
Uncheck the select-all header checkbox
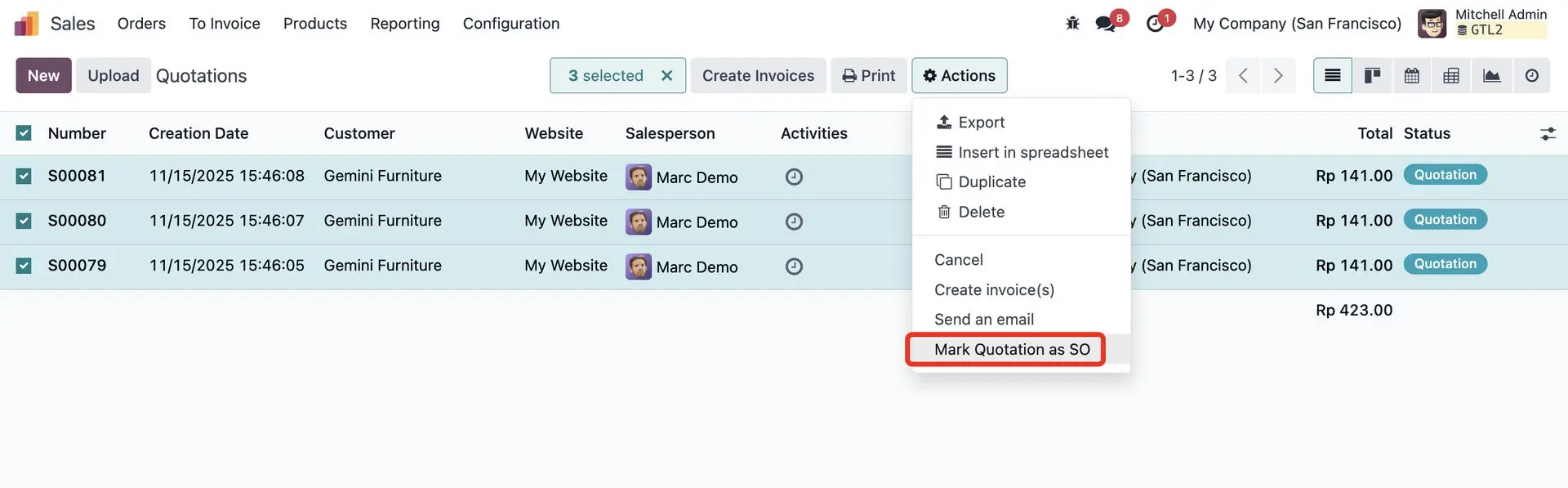24,133
